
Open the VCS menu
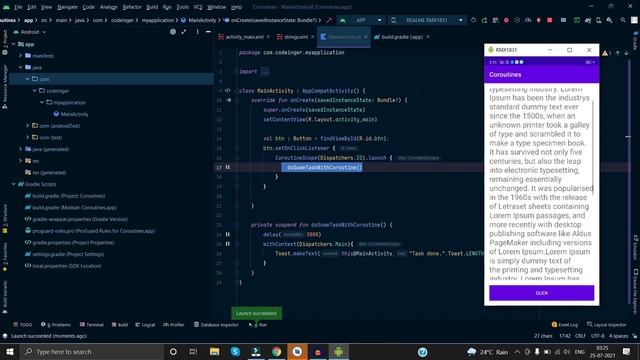click(x=198, y=7)
